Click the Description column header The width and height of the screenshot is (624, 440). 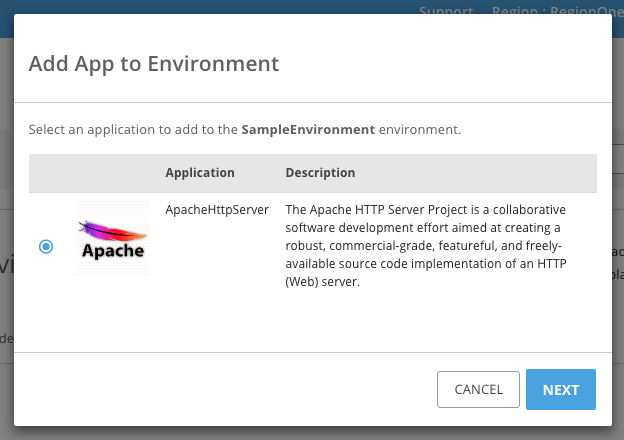coord(320,173)
